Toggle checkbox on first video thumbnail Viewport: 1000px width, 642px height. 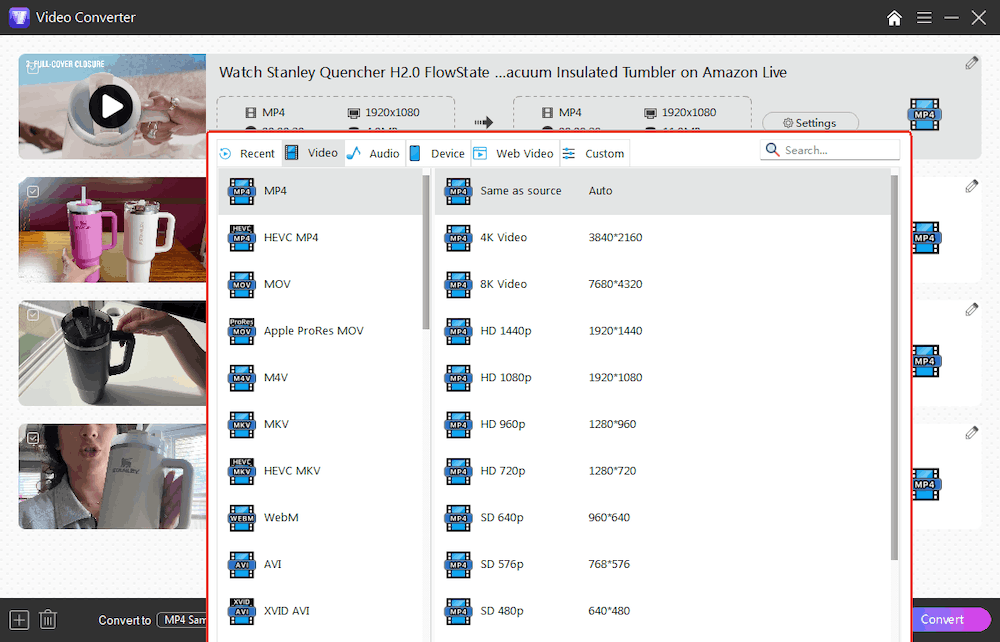33,68
